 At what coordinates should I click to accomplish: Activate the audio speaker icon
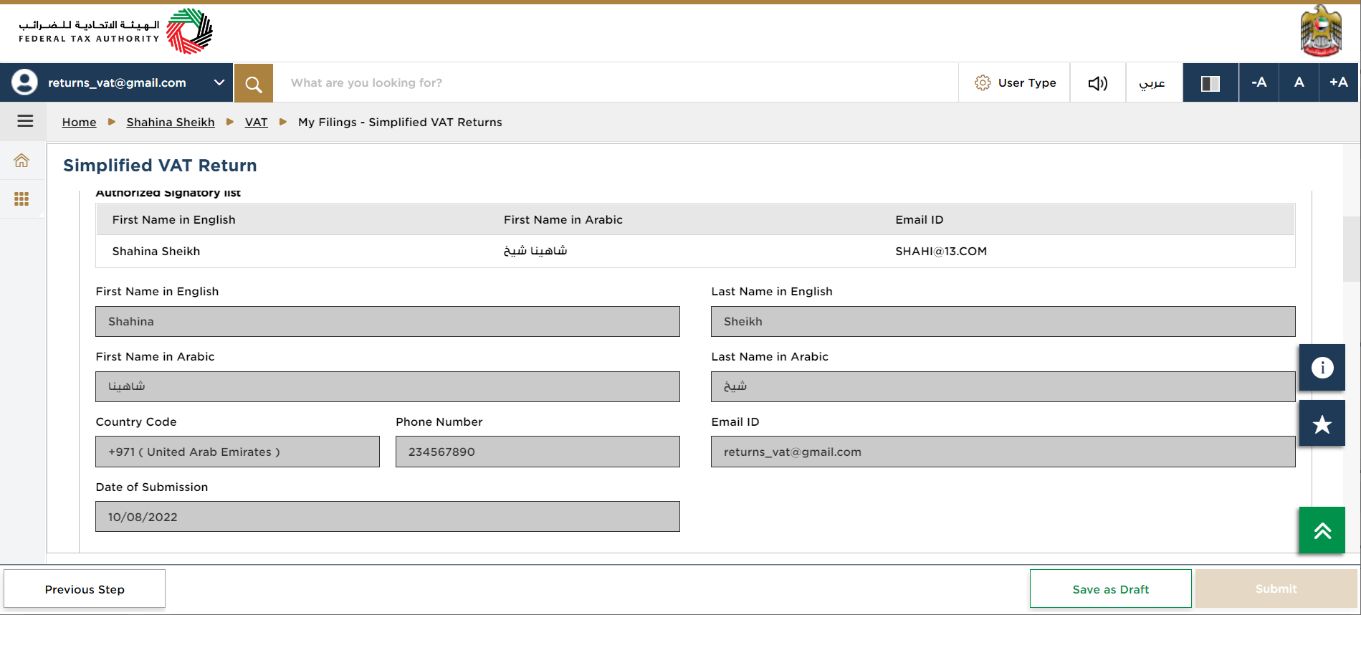click(x=1098, y=83)
